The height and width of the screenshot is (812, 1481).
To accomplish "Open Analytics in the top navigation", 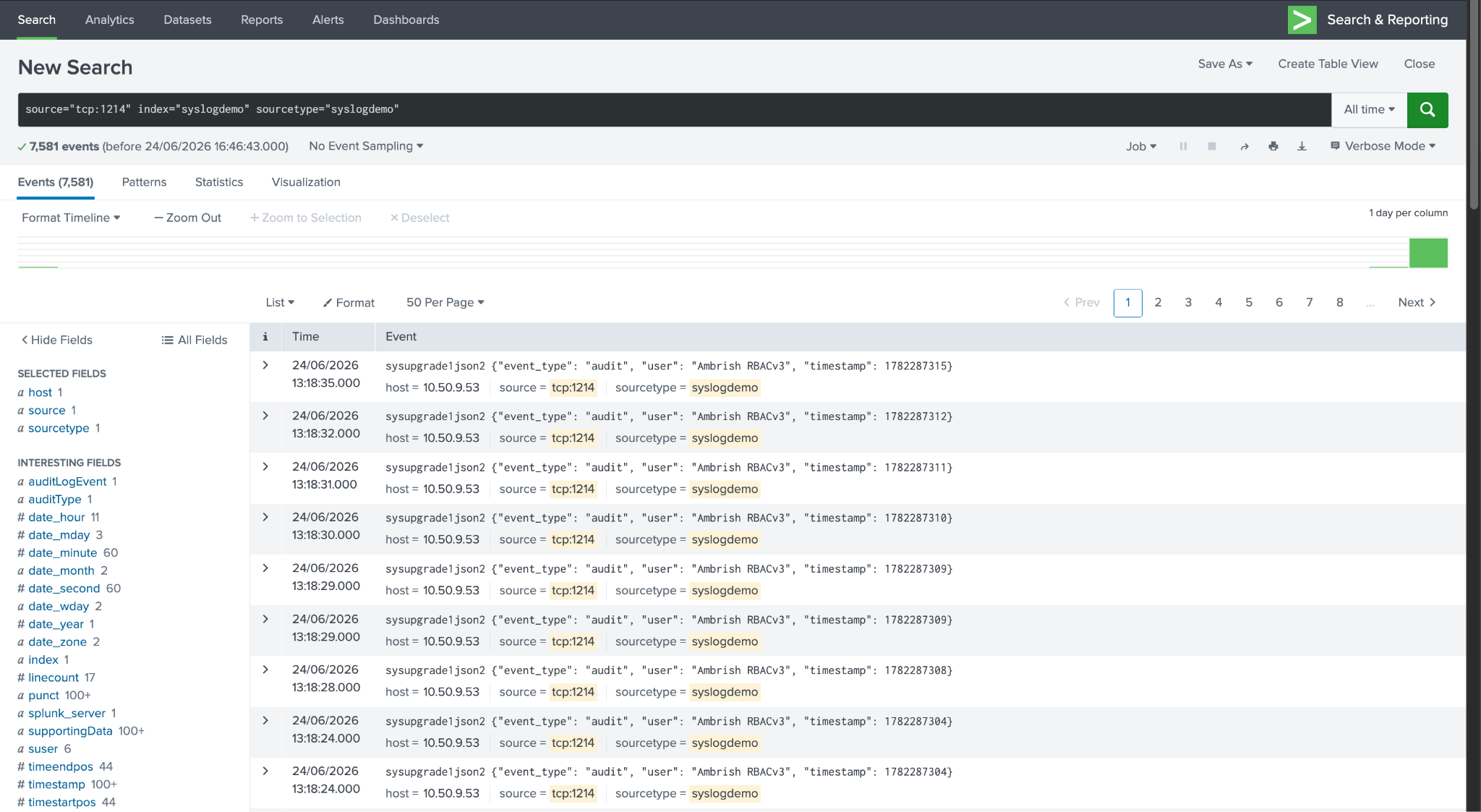I will 110,20.
